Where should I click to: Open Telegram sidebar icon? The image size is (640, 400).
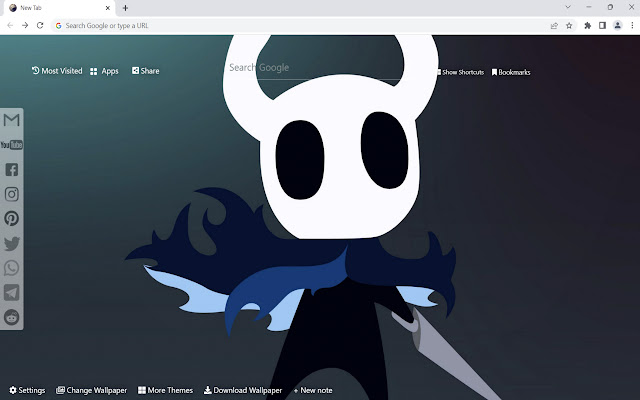[x=11, y=293]
